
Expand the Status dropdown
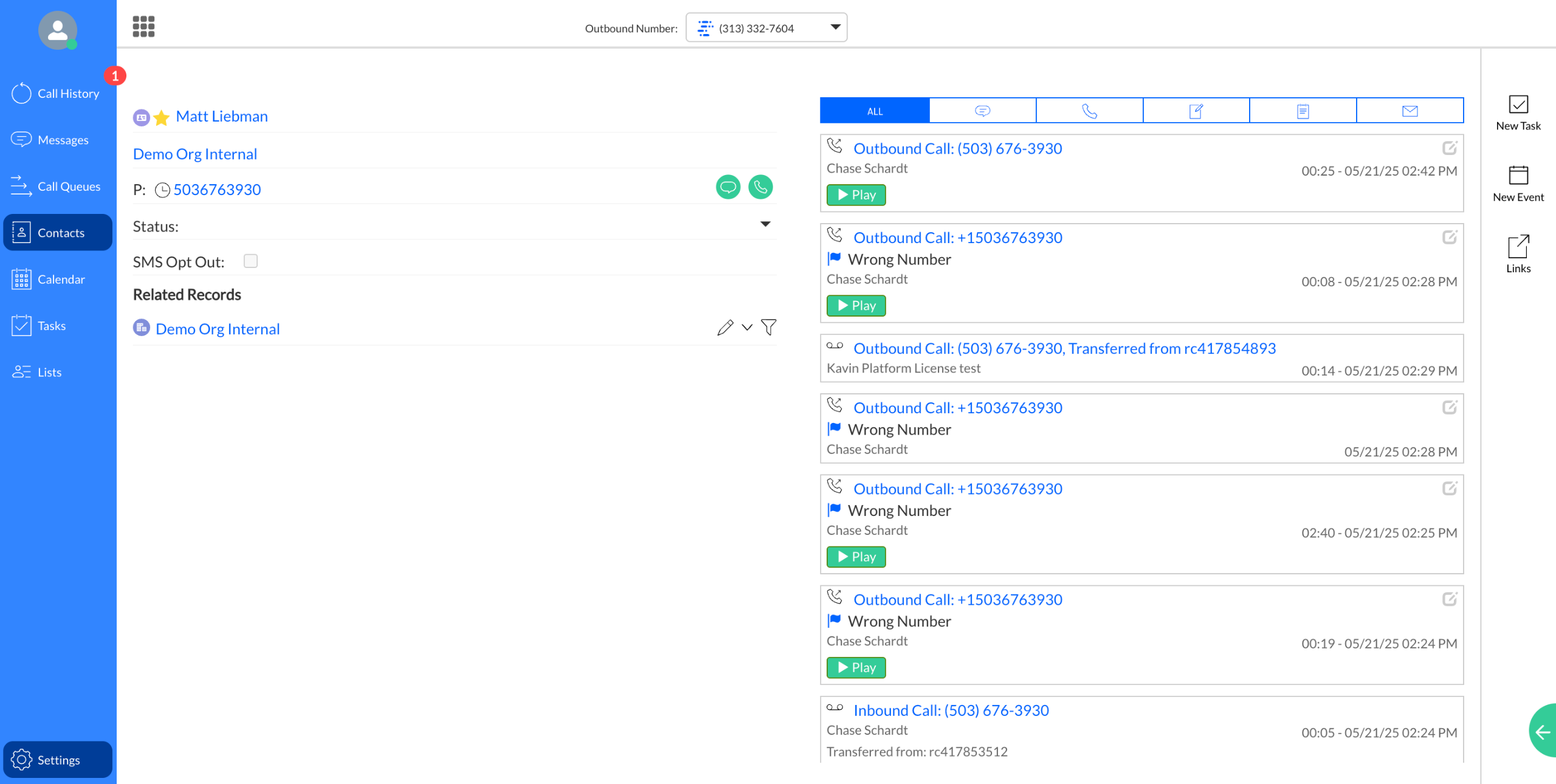tap(765, 225)
